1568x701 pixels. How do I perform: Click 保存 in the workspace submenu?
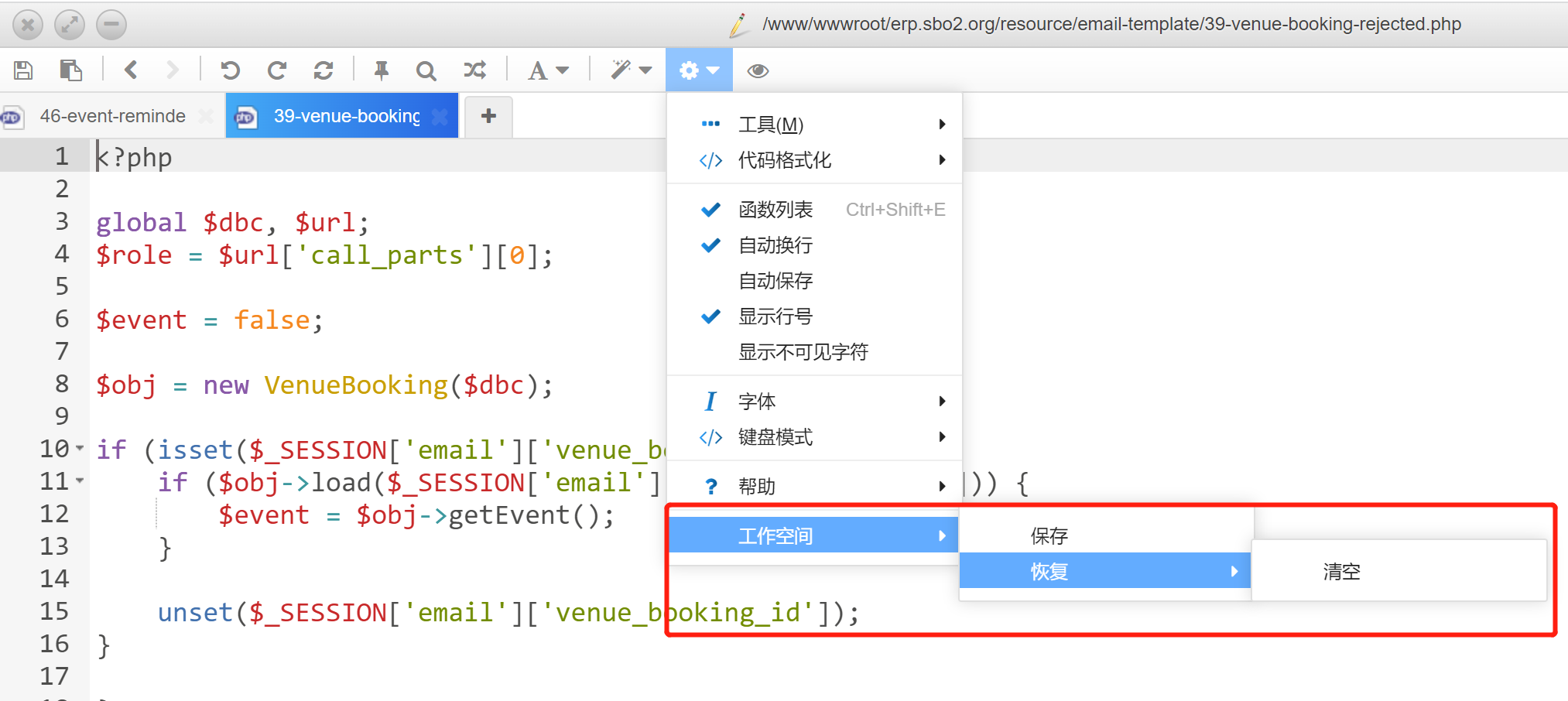[x=1105, y=535]
